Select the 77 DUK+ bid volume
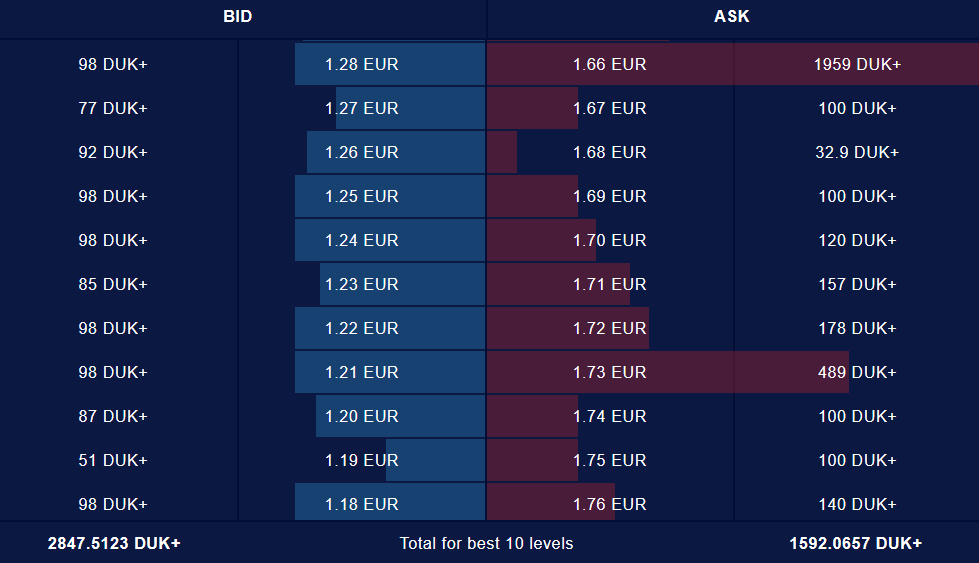Screen dimensions: 979x563 [x=113, y=108]
